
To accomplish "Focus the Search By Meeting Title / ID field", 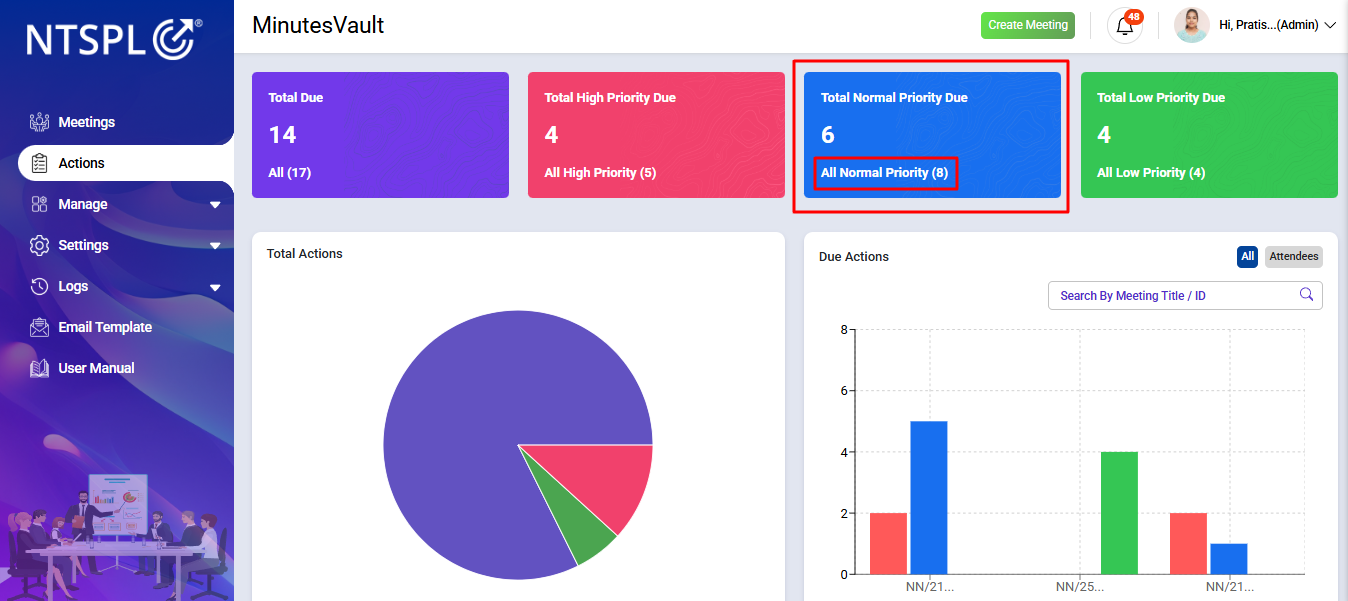I will (1185, 295).
